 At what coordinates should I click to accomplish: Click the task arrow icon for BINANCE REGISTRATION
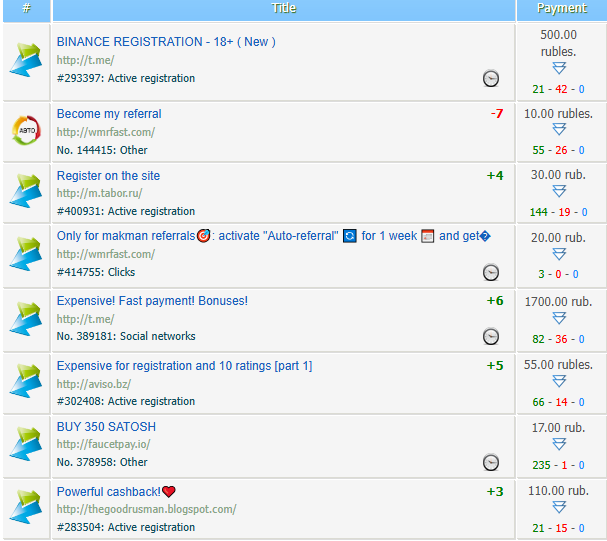[x=26, y=60]
